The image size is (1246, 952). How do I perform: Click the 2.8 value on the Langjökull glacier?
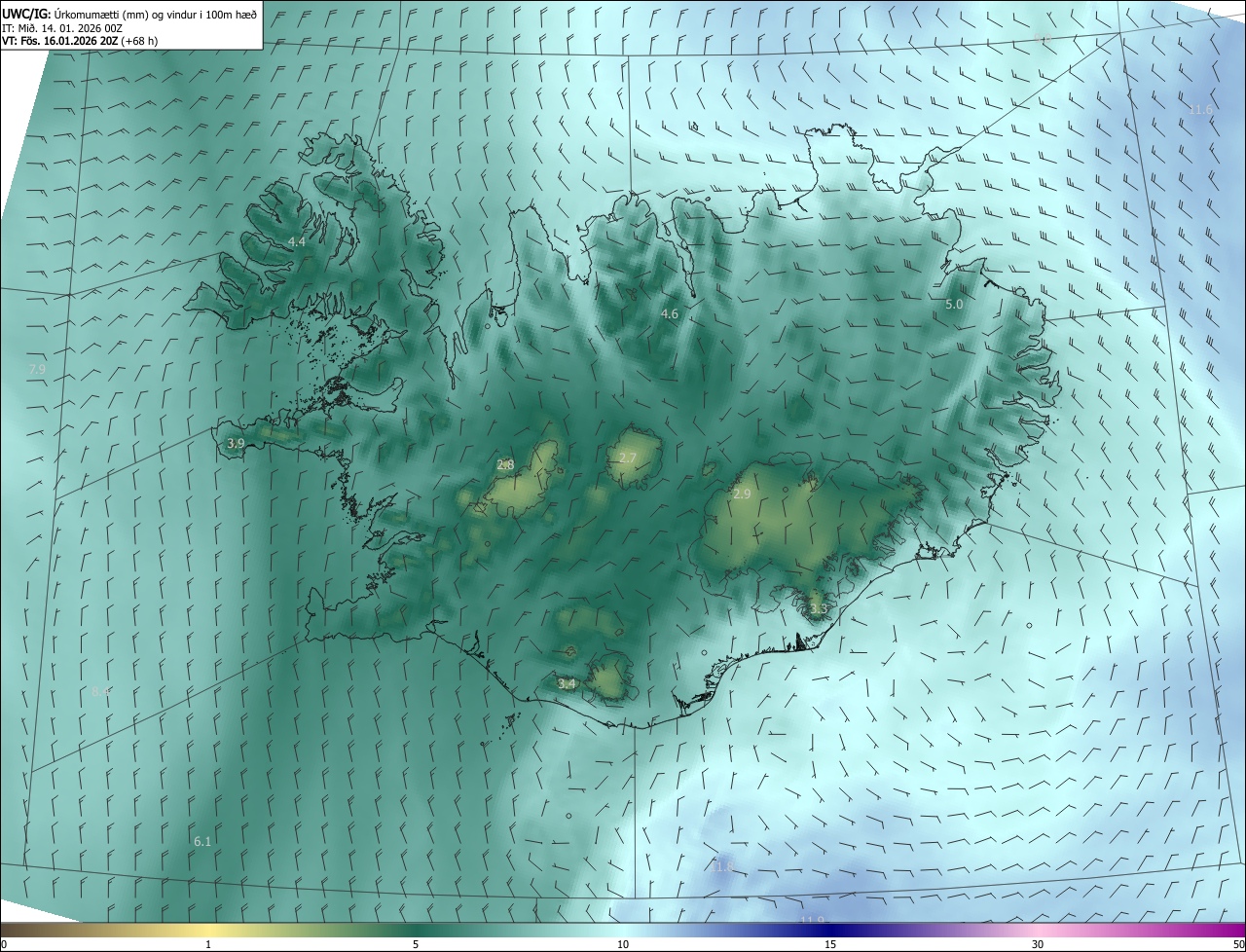(505, 464)
